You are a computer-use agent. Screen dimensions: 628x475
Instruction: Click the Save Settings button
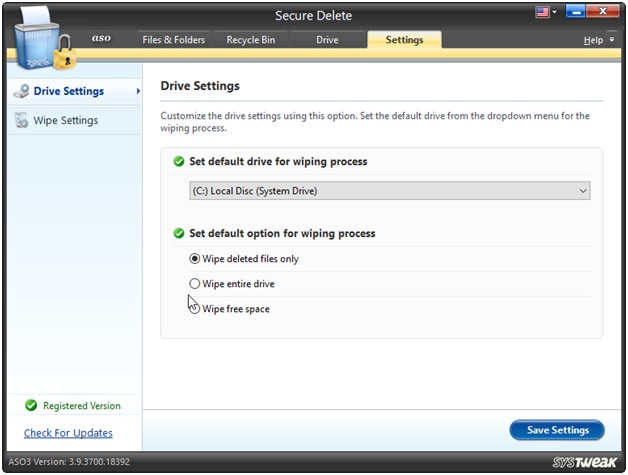557,430
